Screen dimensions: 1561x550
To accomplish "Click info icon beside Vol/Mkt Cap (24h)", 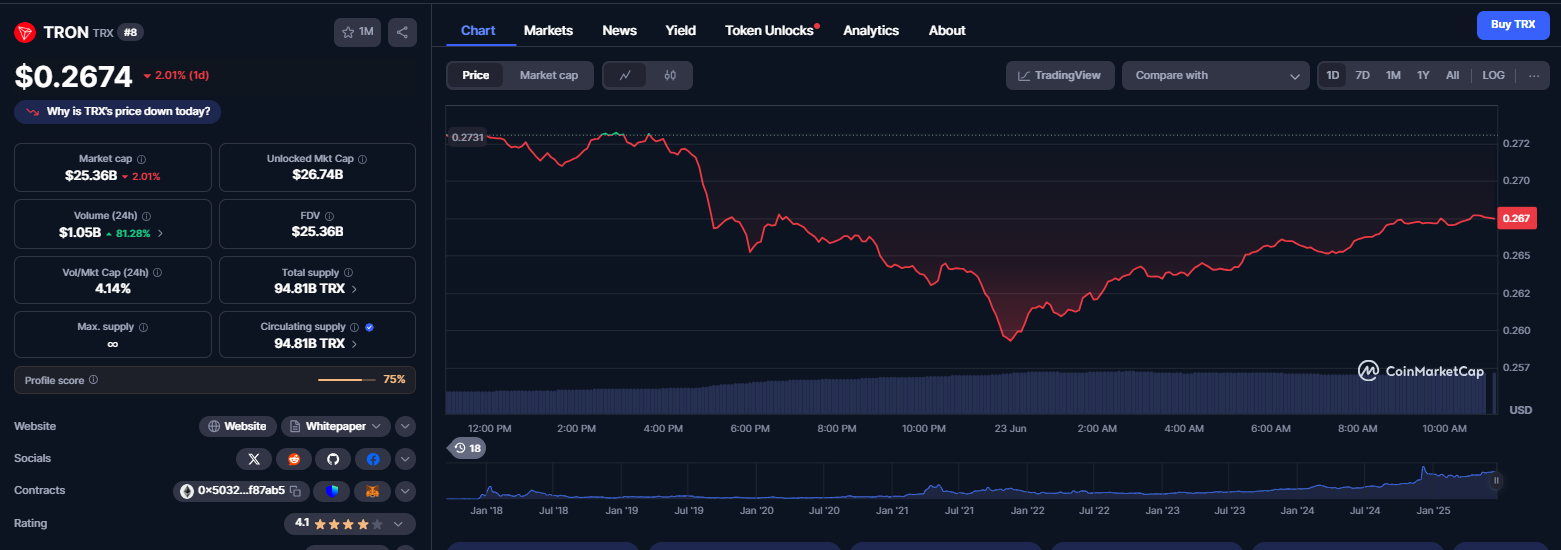I will pos(157,272).
